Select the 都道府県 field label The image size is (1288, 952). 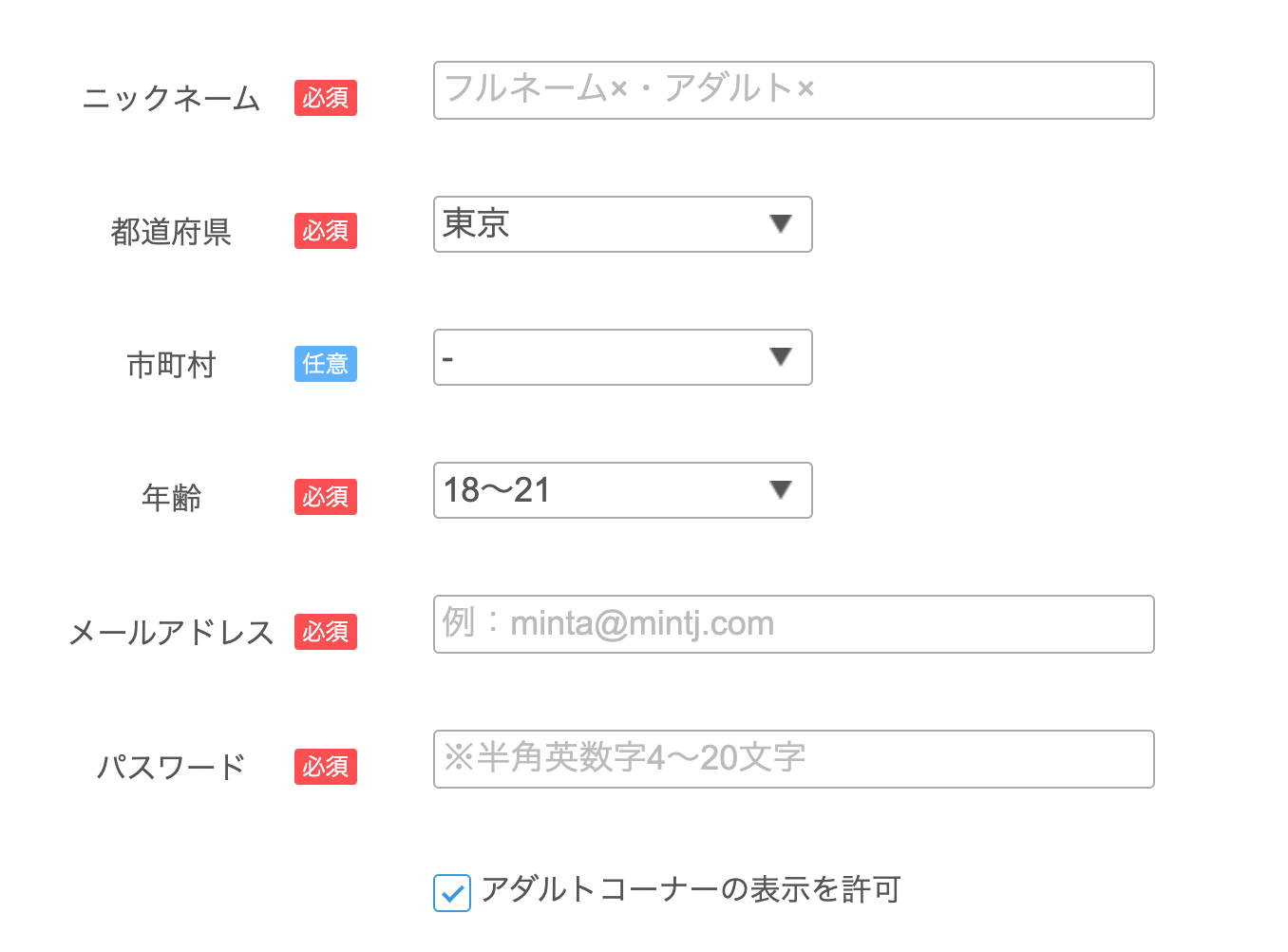[x=171, y=232]
